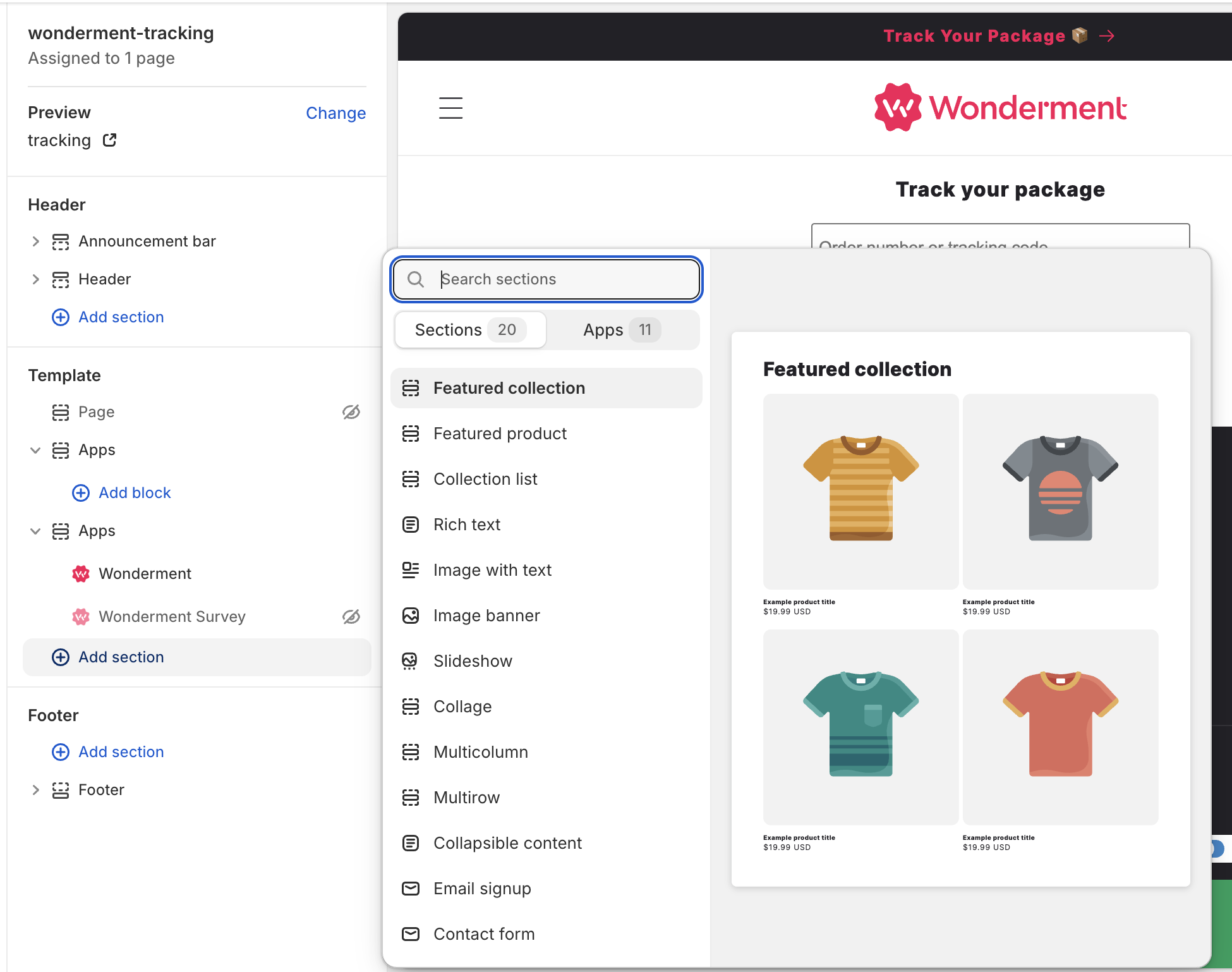Switch to the Sections tab
The width and height of the screenshot is (1232, 972).
[x=471, y=330]
